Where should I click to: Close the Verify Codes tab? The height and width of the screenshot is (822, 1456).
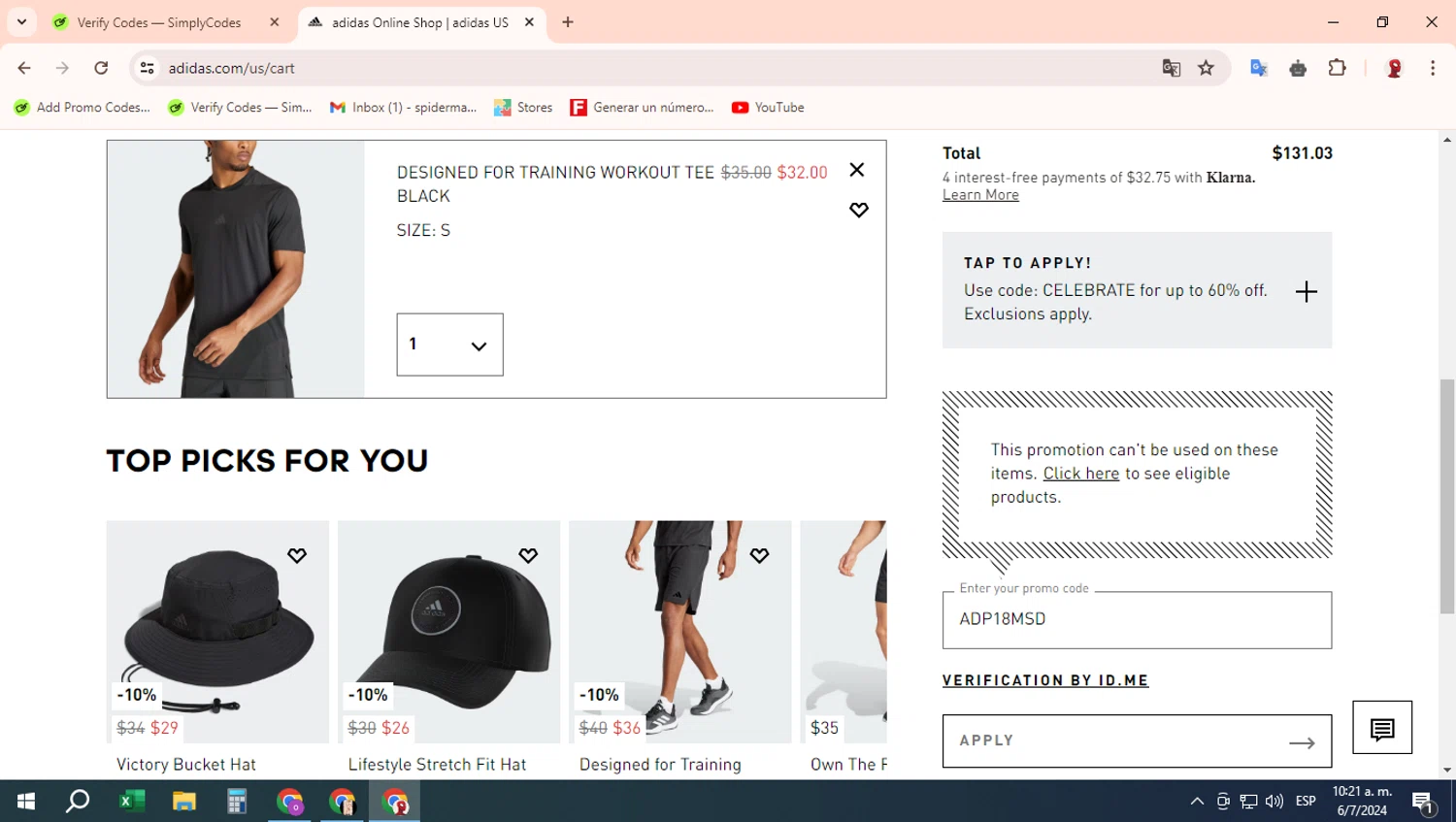(275, 22)
